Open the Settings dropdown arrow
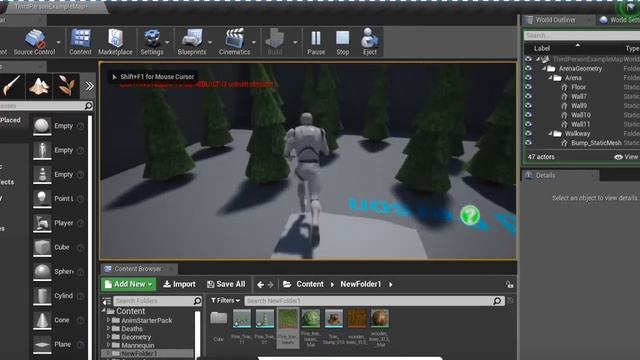The image size is (640, 360). 167,42
